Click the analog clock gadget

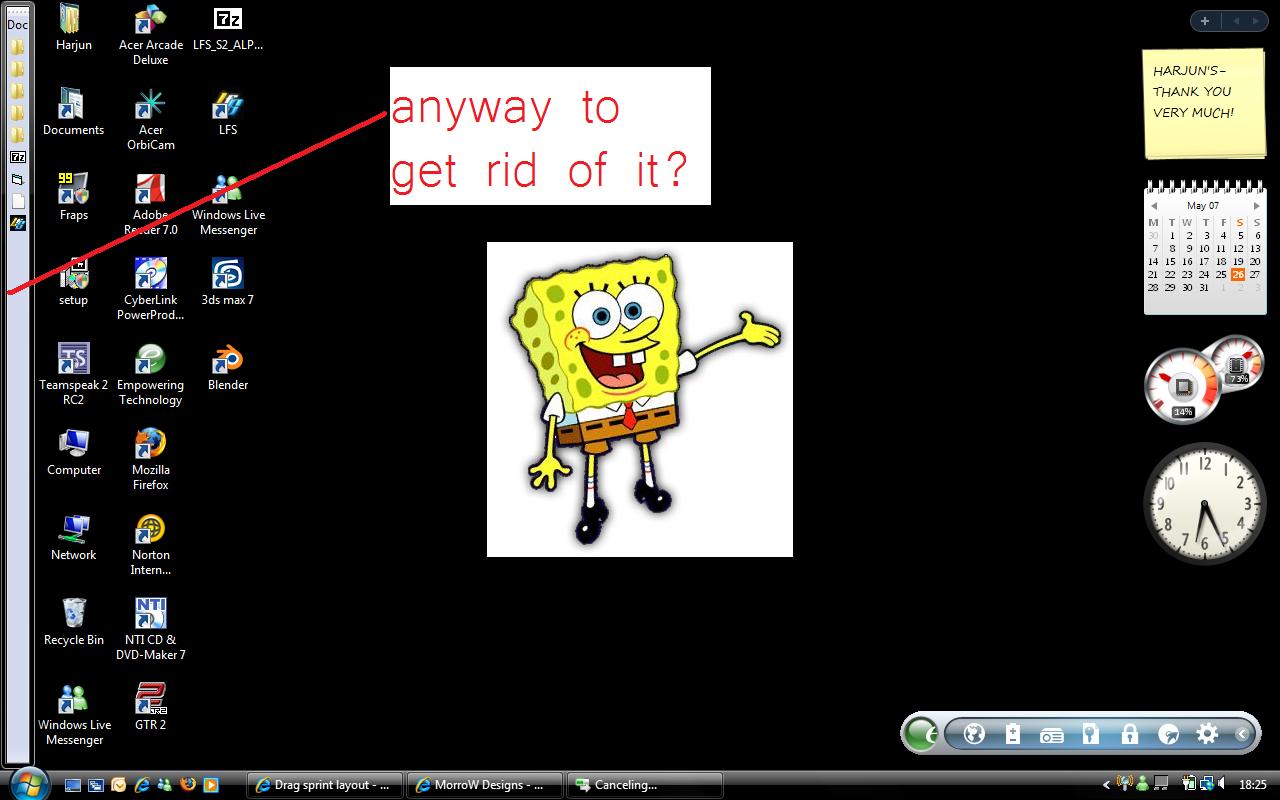[1204, 504]
